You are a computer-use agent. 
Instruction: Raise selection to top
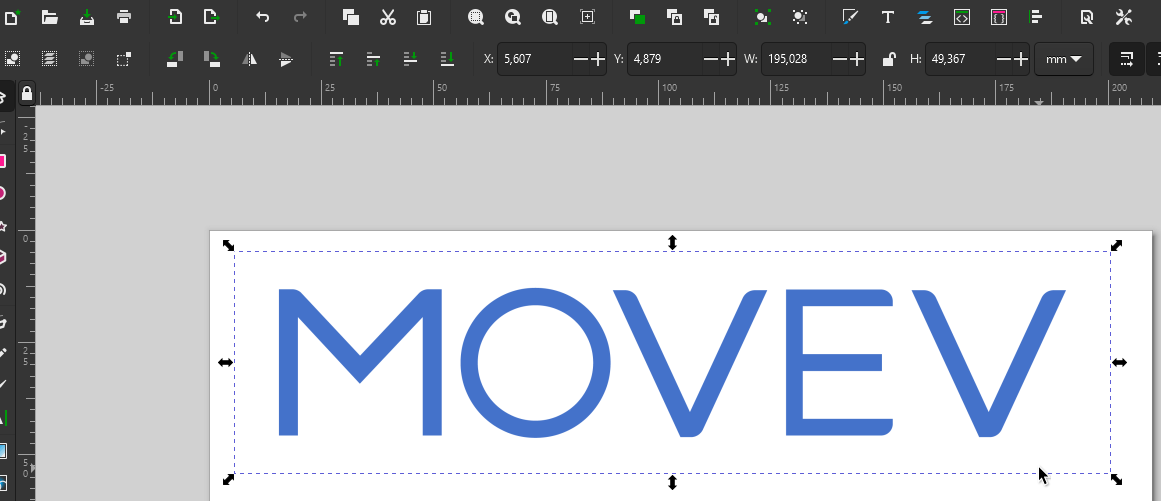pos(337,59)
